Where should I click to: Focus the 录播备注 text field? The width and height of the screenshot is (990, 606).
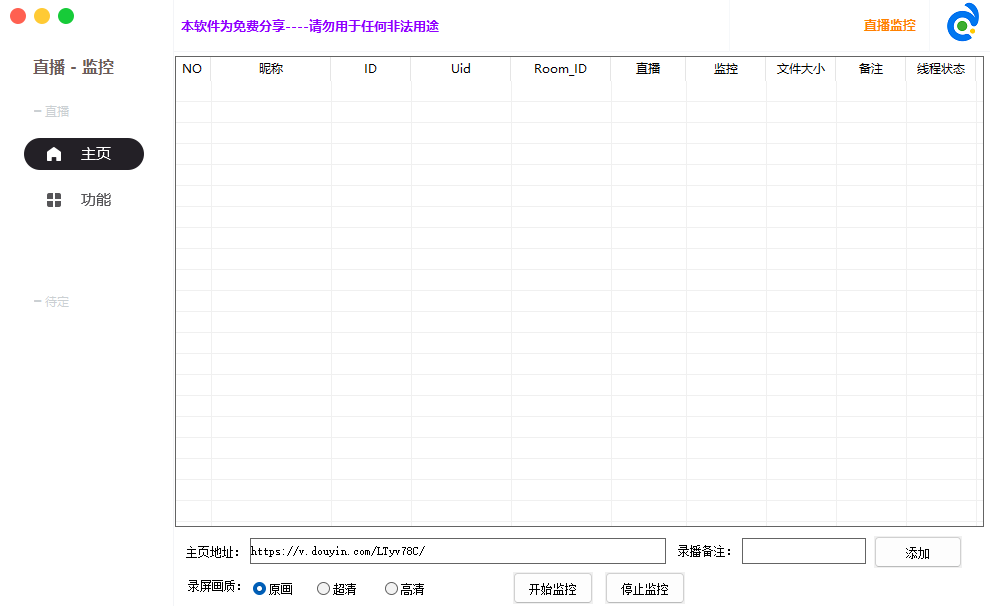[803, 551]
